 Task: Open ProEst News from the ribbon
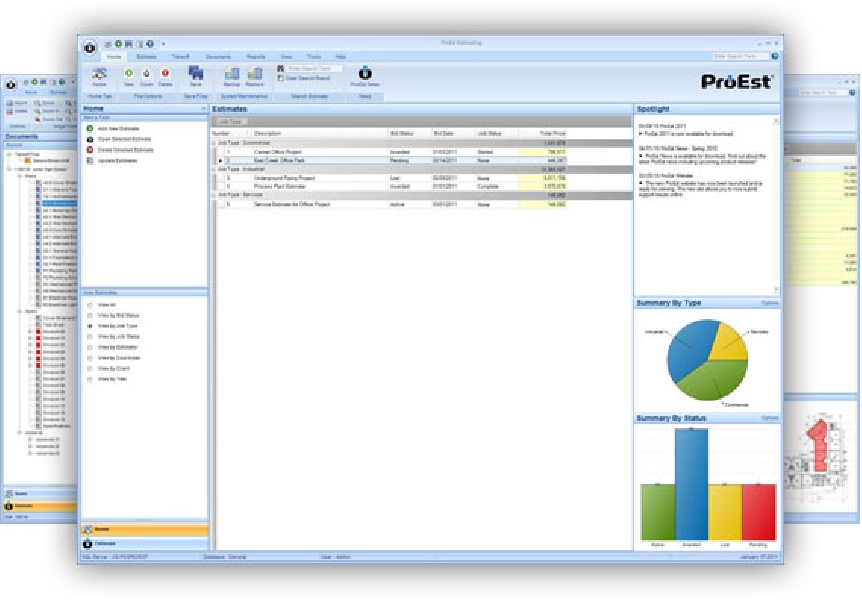point(364,76)
